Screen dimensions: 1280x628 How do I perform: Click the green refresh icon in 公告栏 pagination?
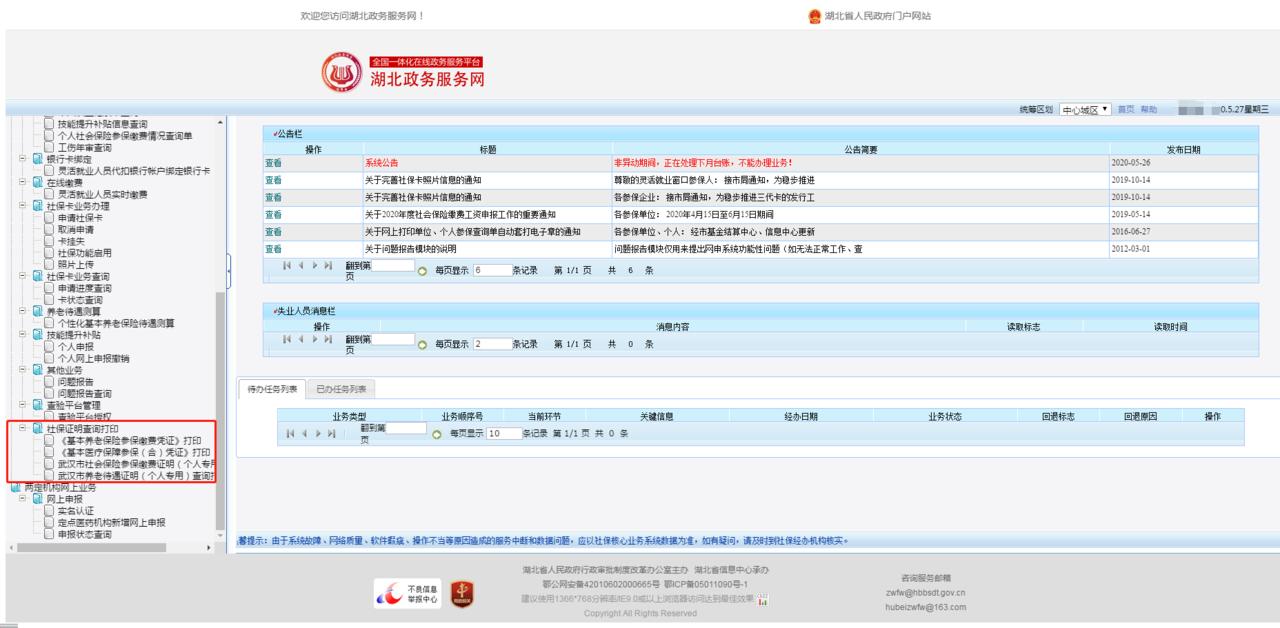pyautogui.click(x=422, y=268)
